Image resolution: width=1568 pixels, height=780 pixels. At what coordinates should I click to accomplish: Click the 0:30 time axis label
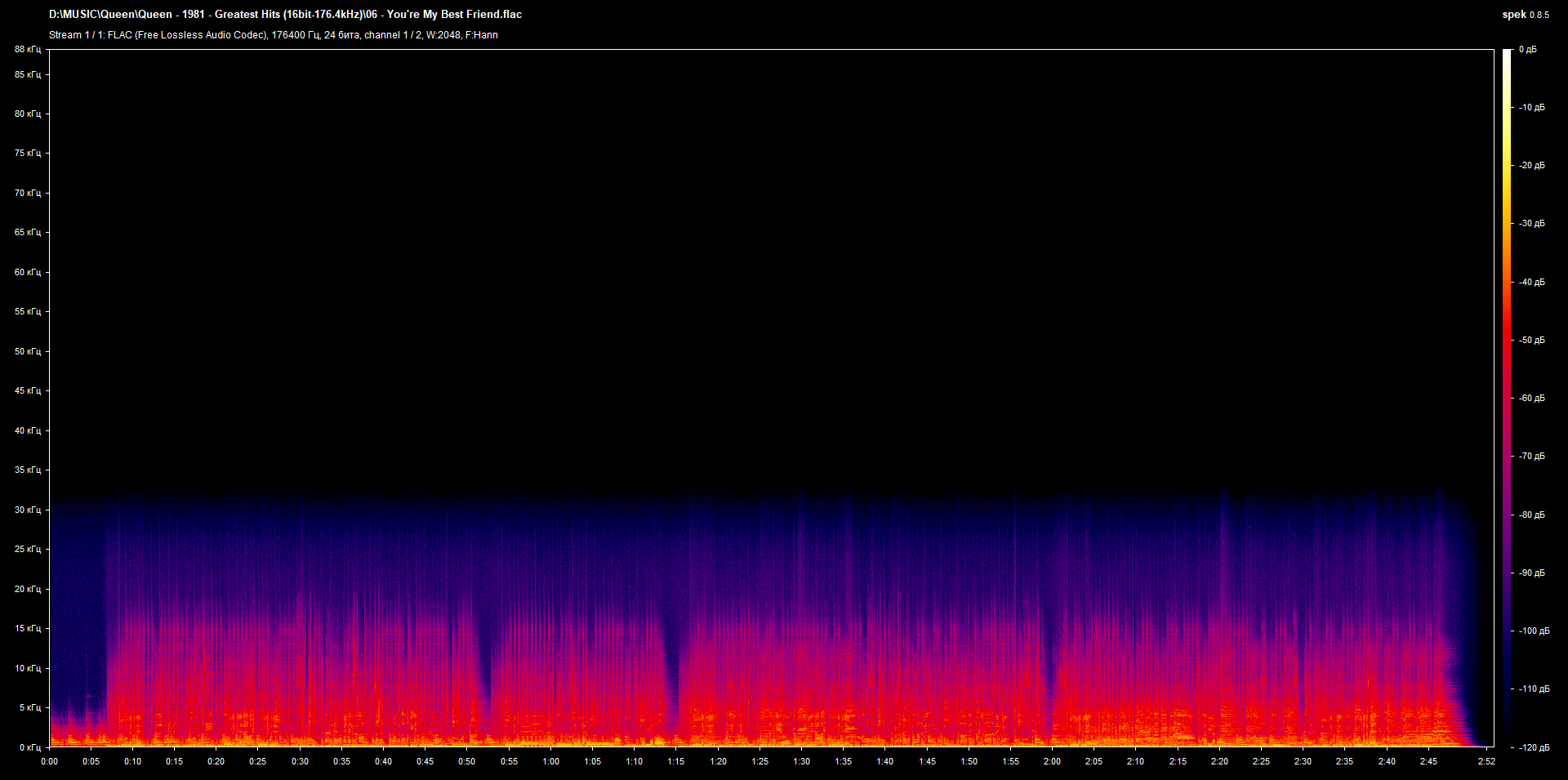pos(300,761)
